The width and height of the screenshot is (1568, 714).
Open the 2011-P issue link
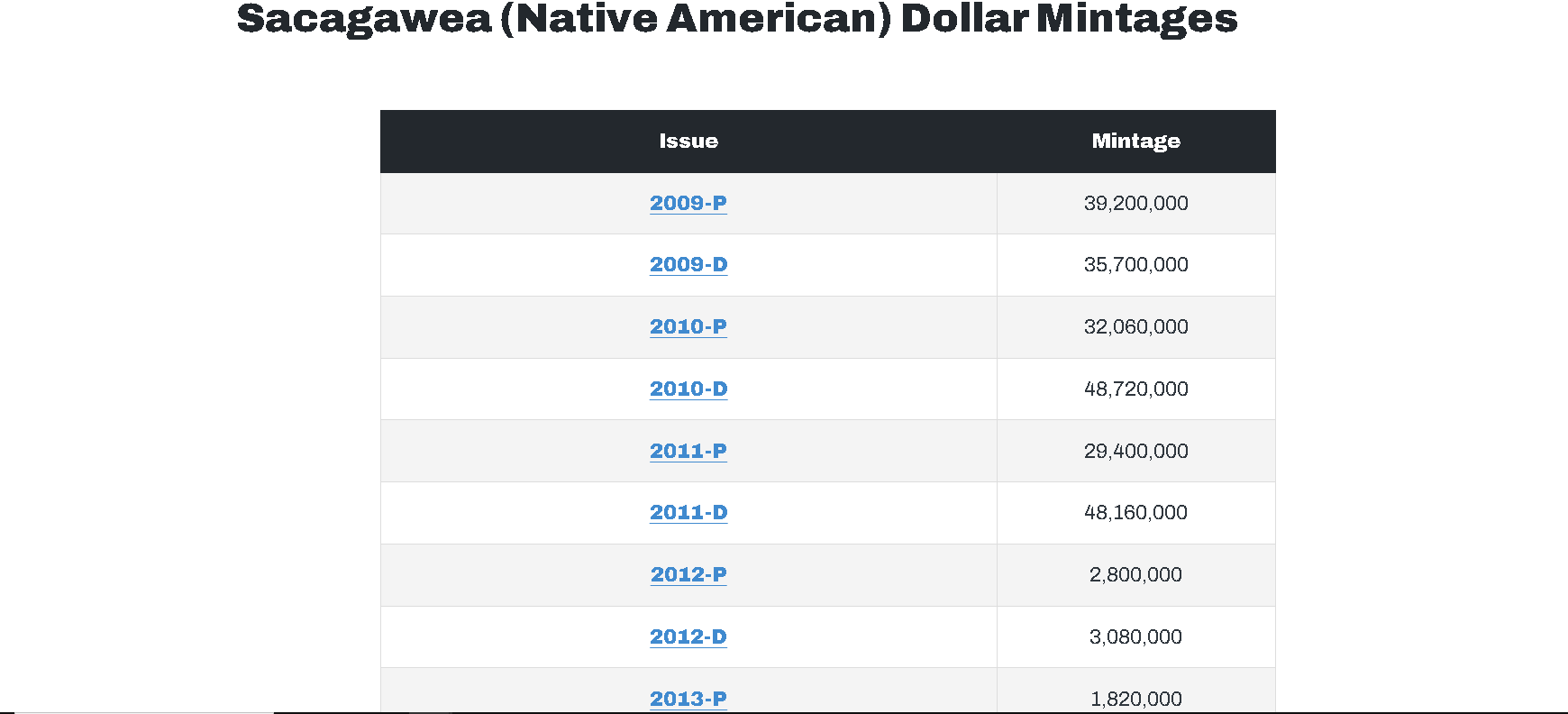point(688,451)
